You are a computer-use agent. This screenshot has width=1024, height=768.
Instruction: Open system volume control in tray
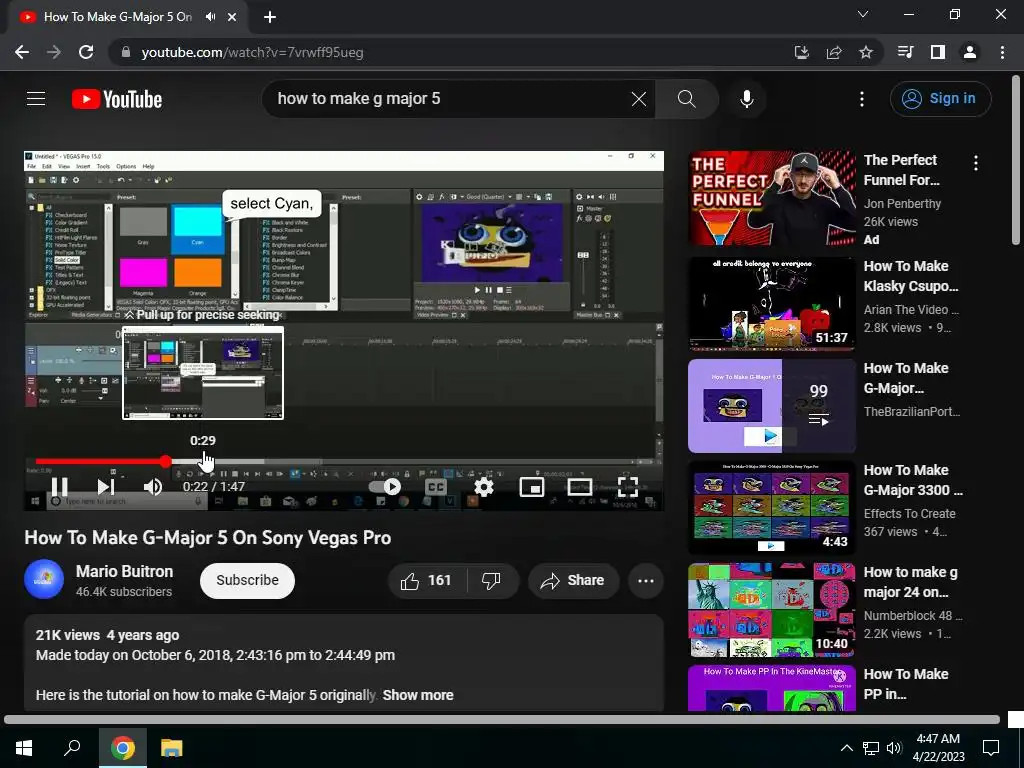(894, 748)
